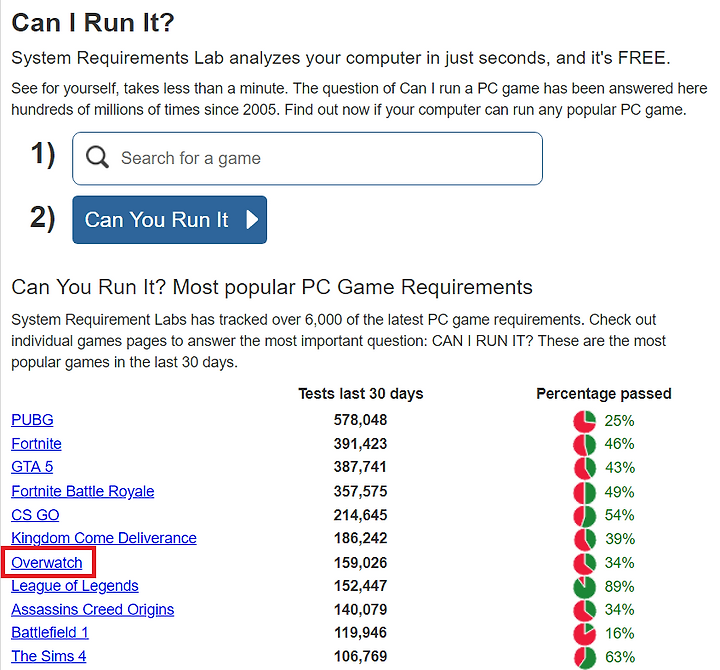Select the PUBG test count 578,048
The image size is (720, 670).
[x=360, y=420]
